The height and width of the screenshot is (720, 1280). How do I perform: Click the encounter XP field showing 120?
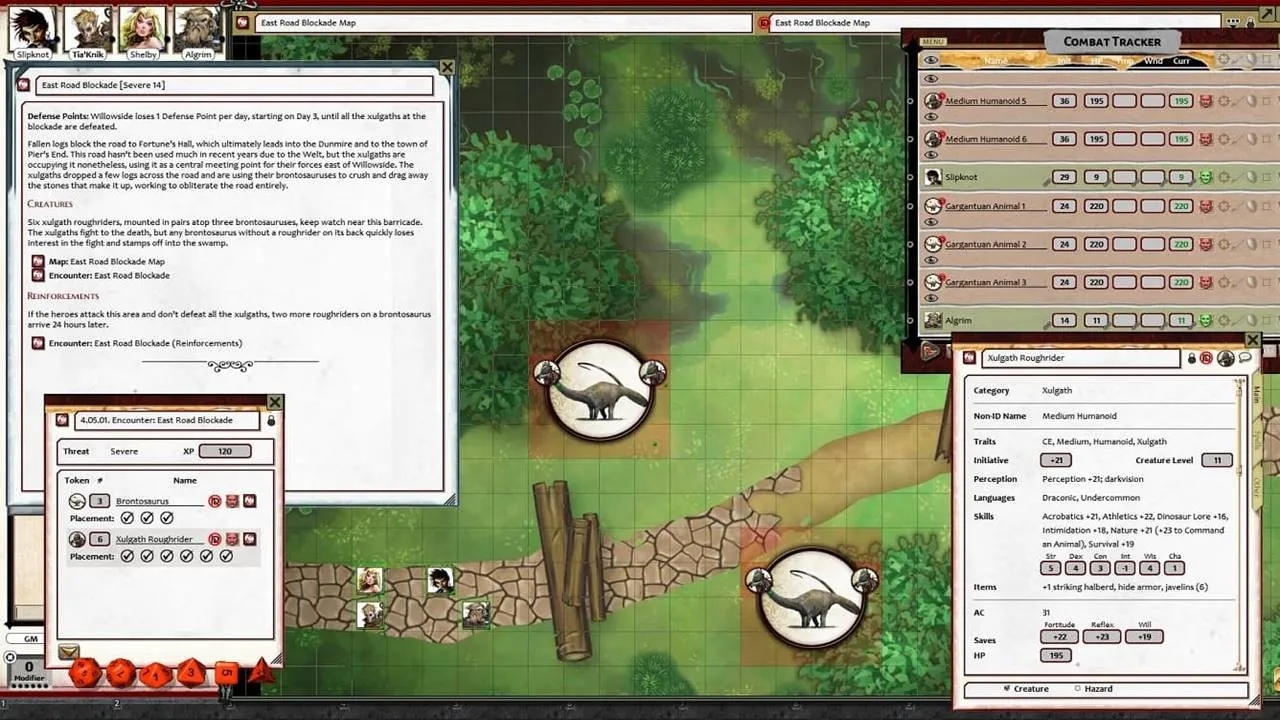(x=225, y=451)
